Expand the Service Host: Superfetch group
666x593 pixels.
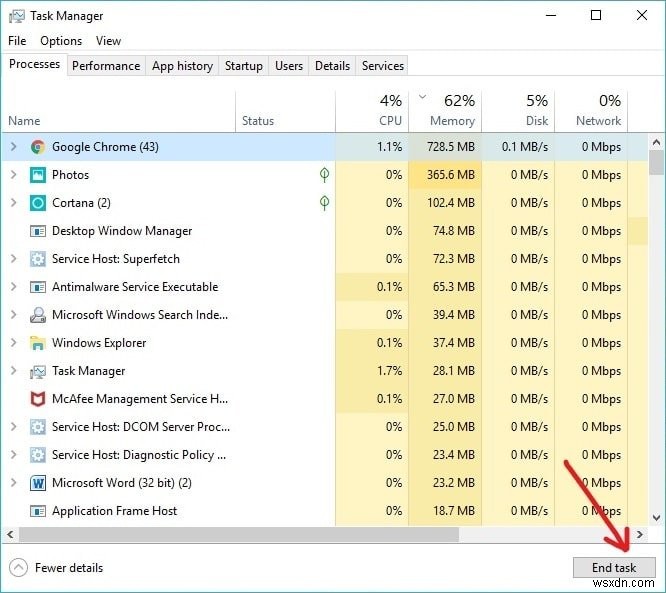tap(14, 259)
